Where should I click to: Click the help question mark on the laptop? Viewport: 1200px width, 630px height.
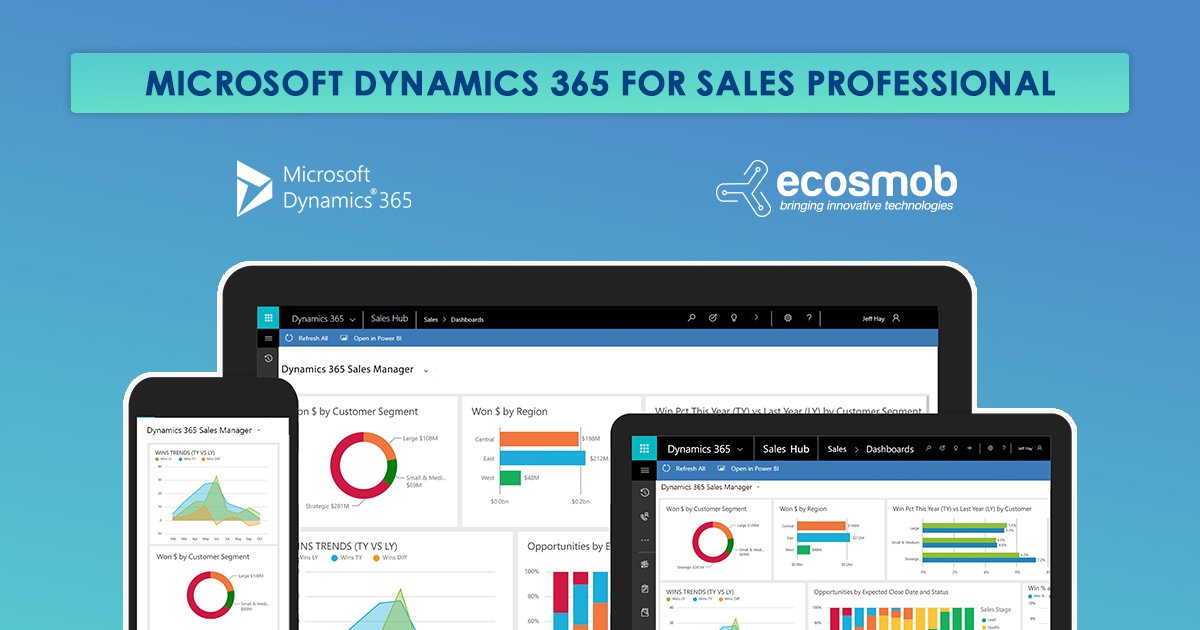809,318
